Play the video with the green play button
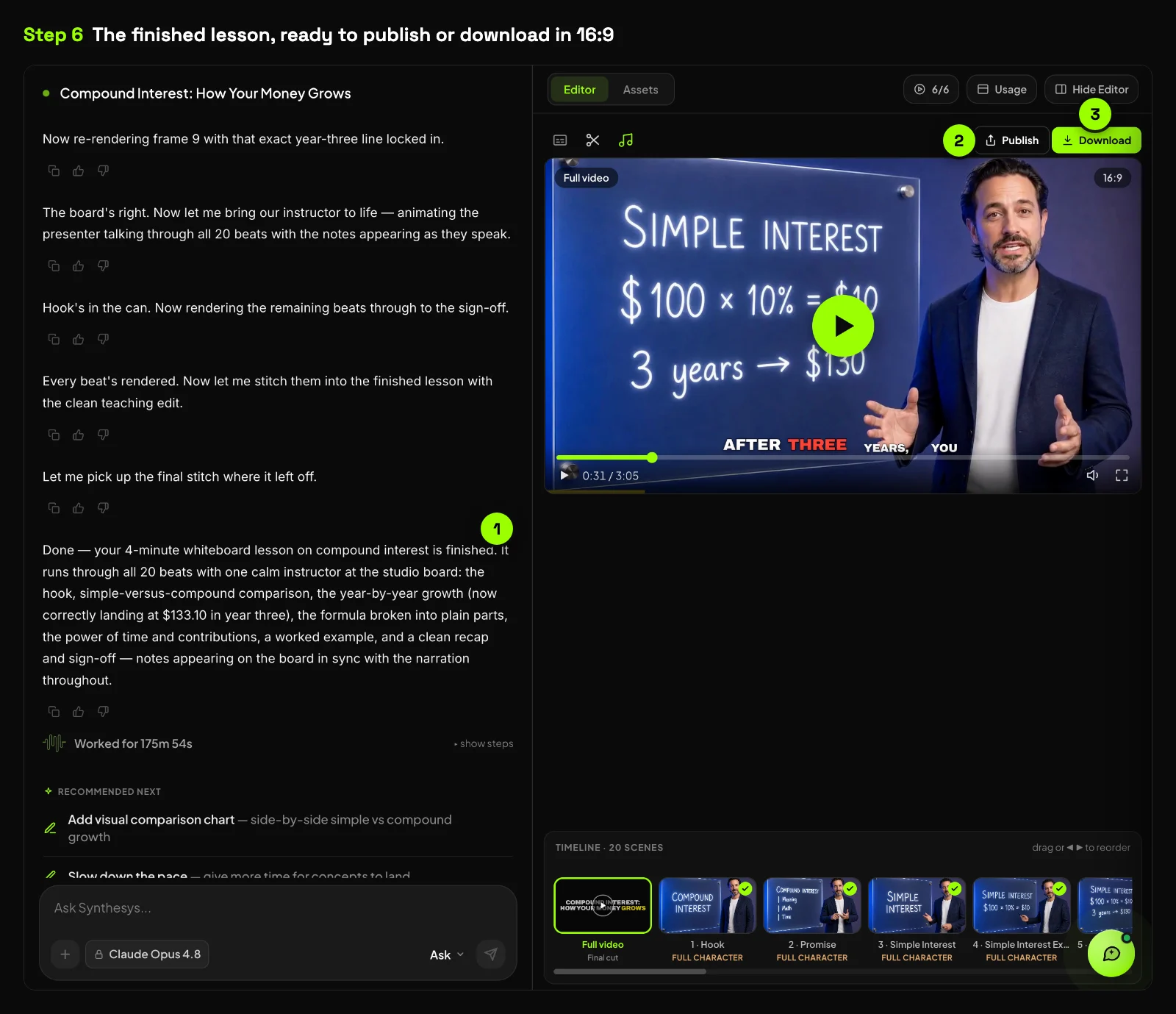 [843, 326]
